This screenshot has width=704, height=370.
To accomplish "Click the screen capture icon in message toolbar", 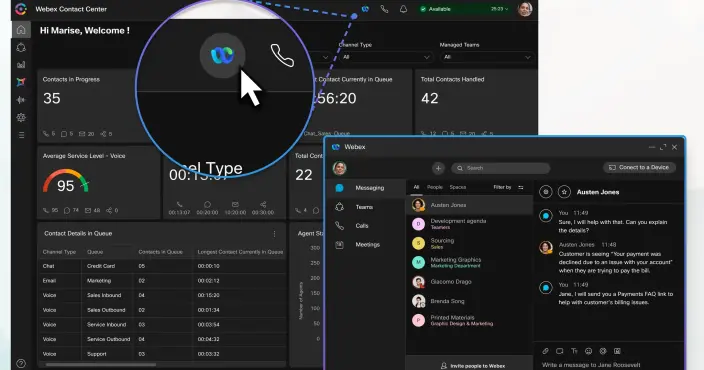I will (x=560, y=351).
